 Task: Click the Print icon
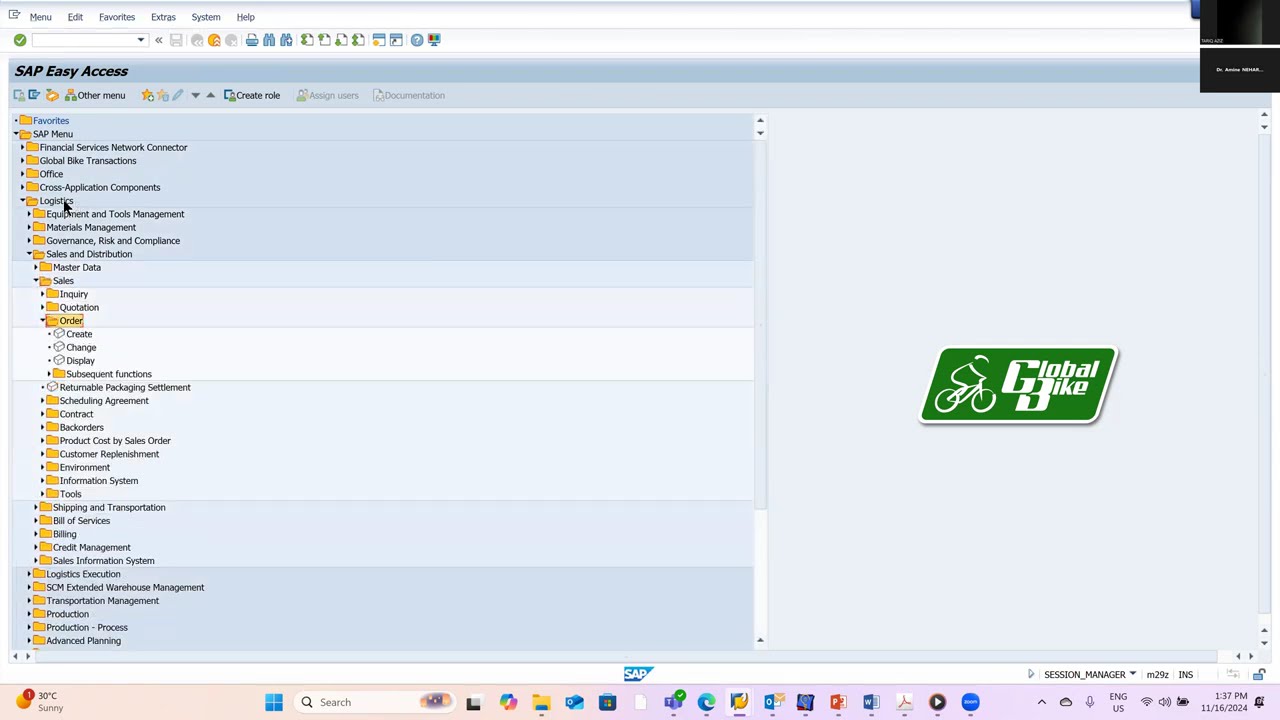pos(252,40)
